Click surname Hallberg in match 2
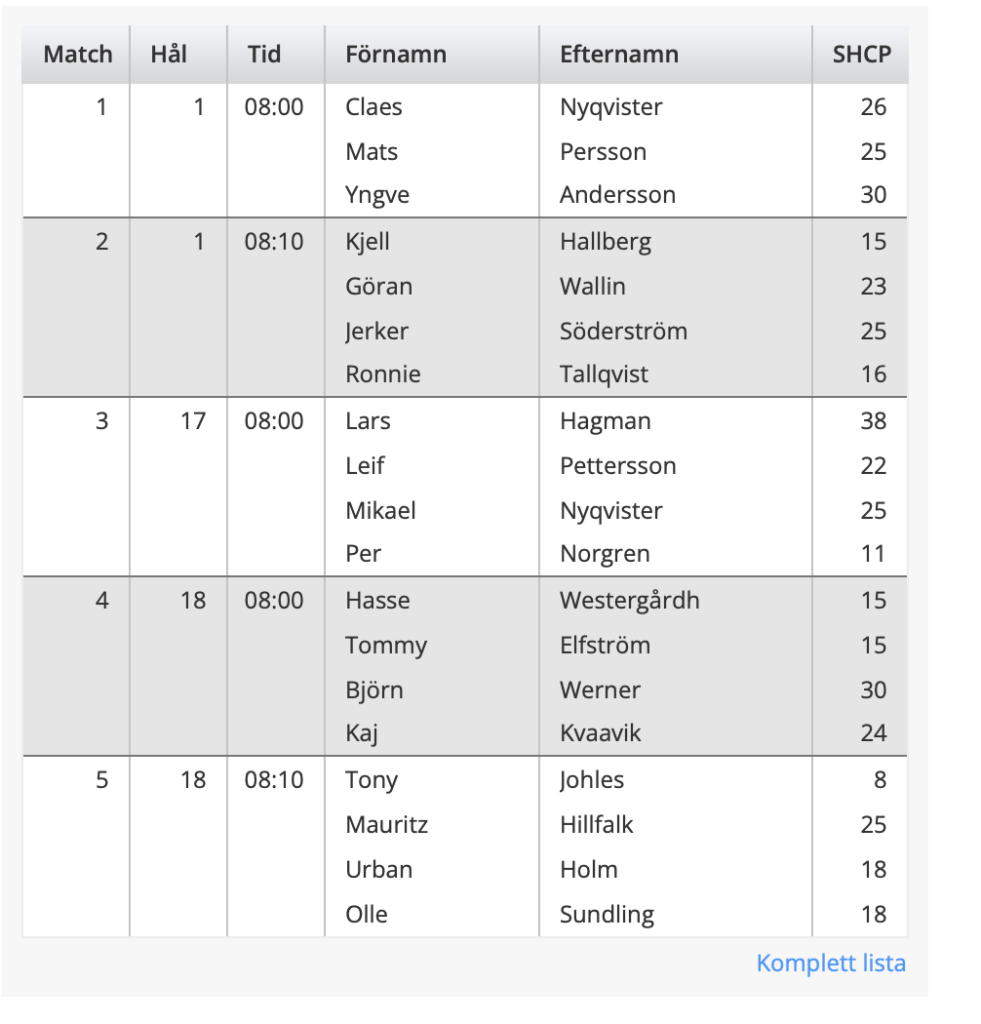 pos(605,241)
